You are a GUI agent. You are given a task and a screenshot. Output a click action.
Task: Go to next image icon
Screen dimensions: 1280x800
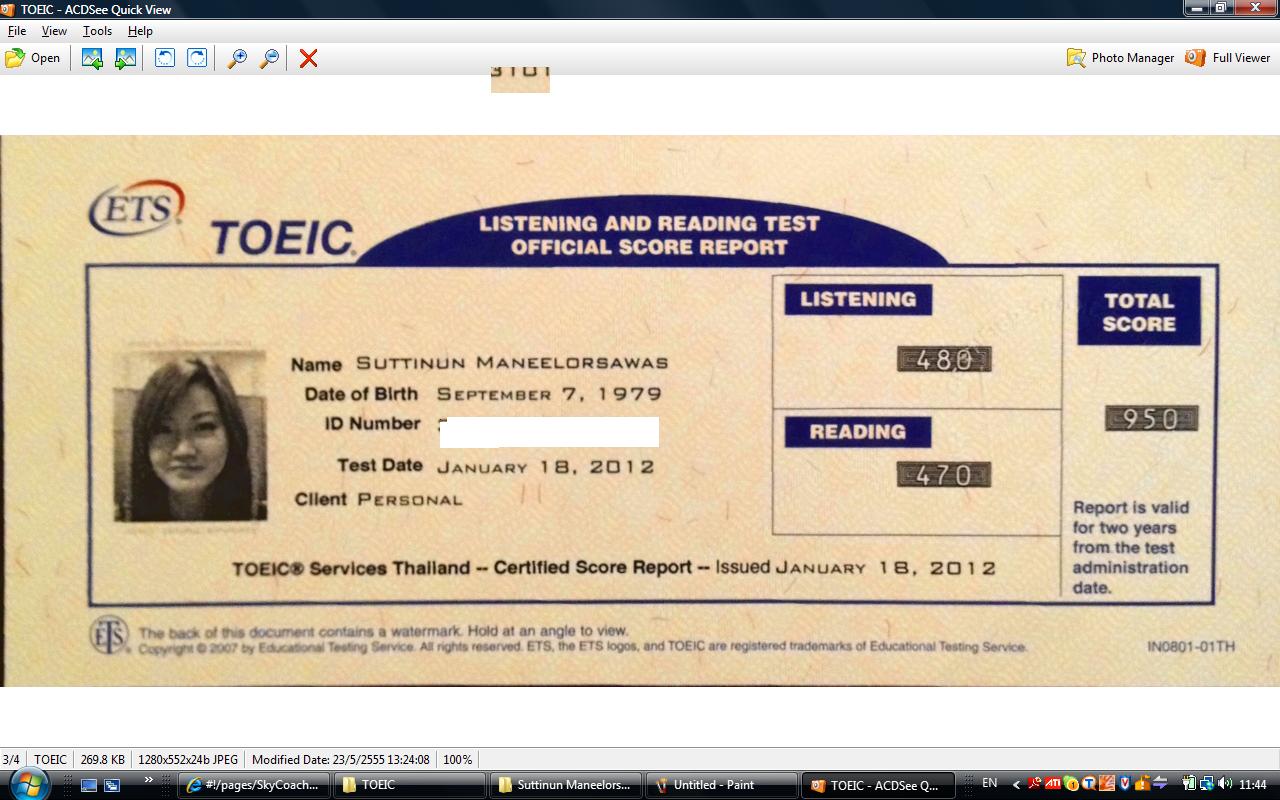[125, 58]
